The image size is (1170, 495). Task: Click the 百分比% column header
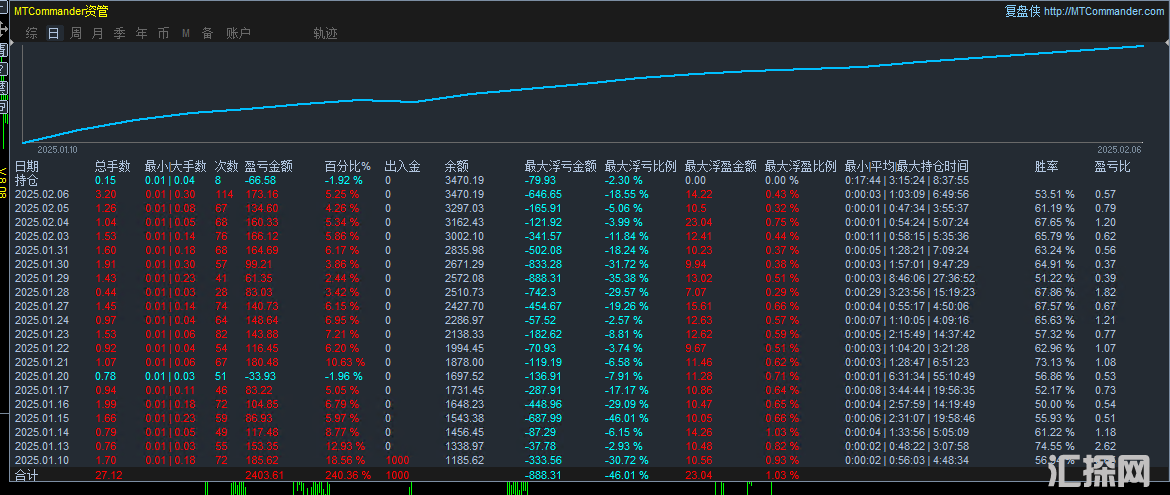348,166
